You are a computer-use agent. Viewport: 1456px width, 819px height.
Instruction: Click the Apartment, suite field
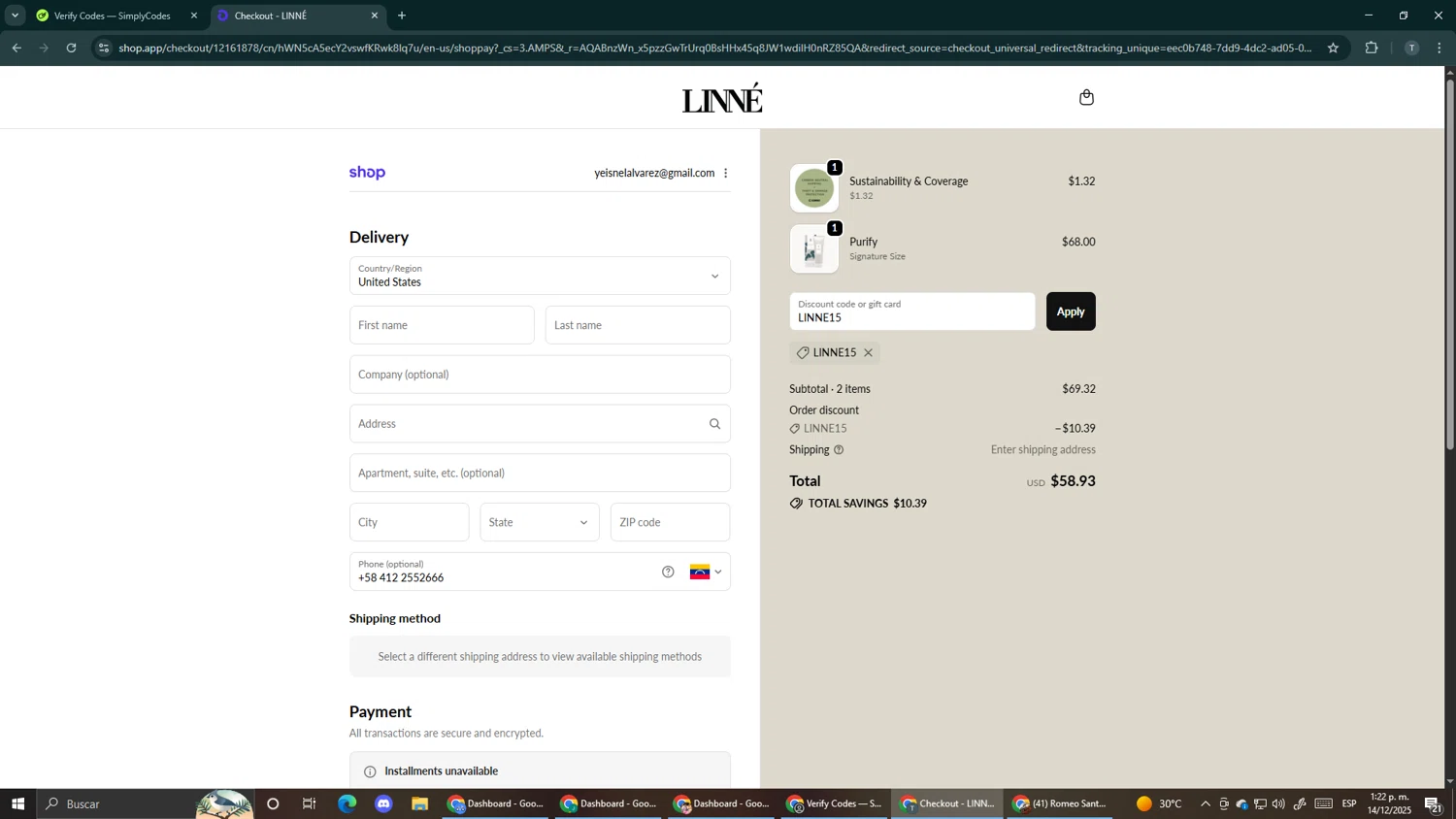point(540,474)
